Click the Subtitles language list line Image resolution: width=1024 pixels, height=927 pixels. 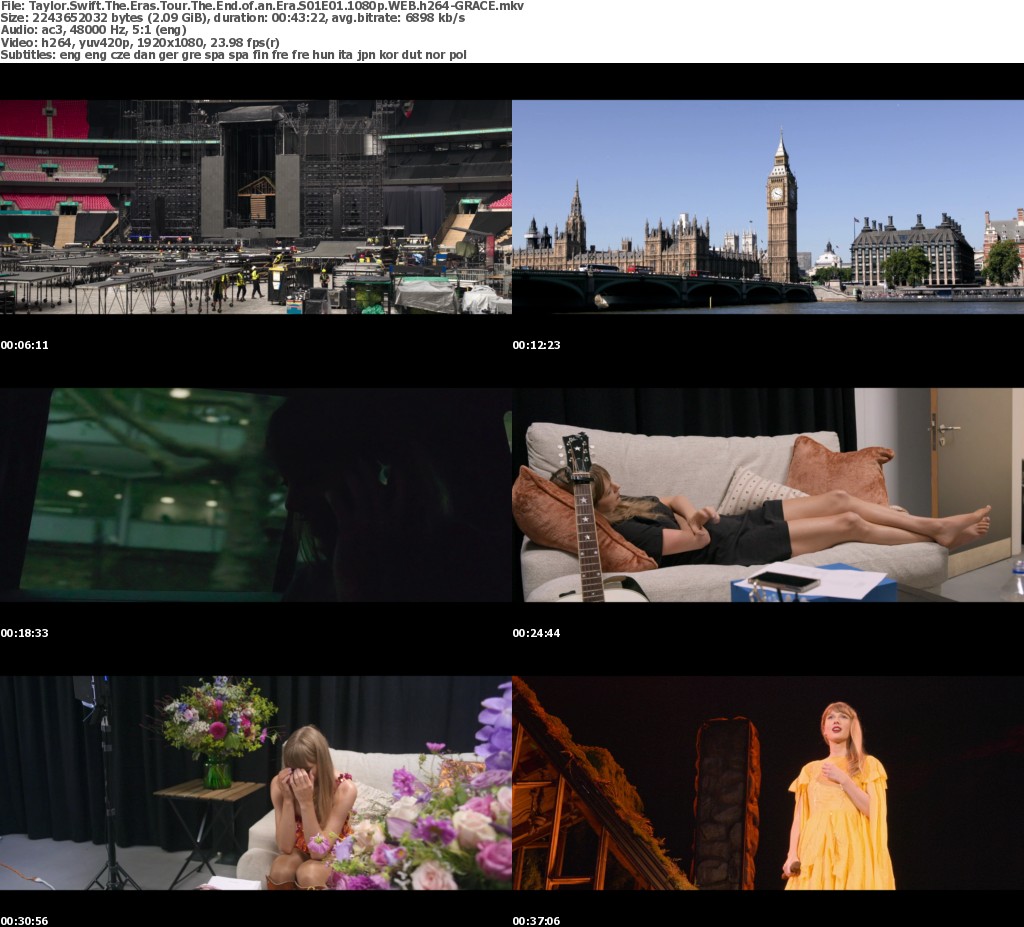coord(233,54)
